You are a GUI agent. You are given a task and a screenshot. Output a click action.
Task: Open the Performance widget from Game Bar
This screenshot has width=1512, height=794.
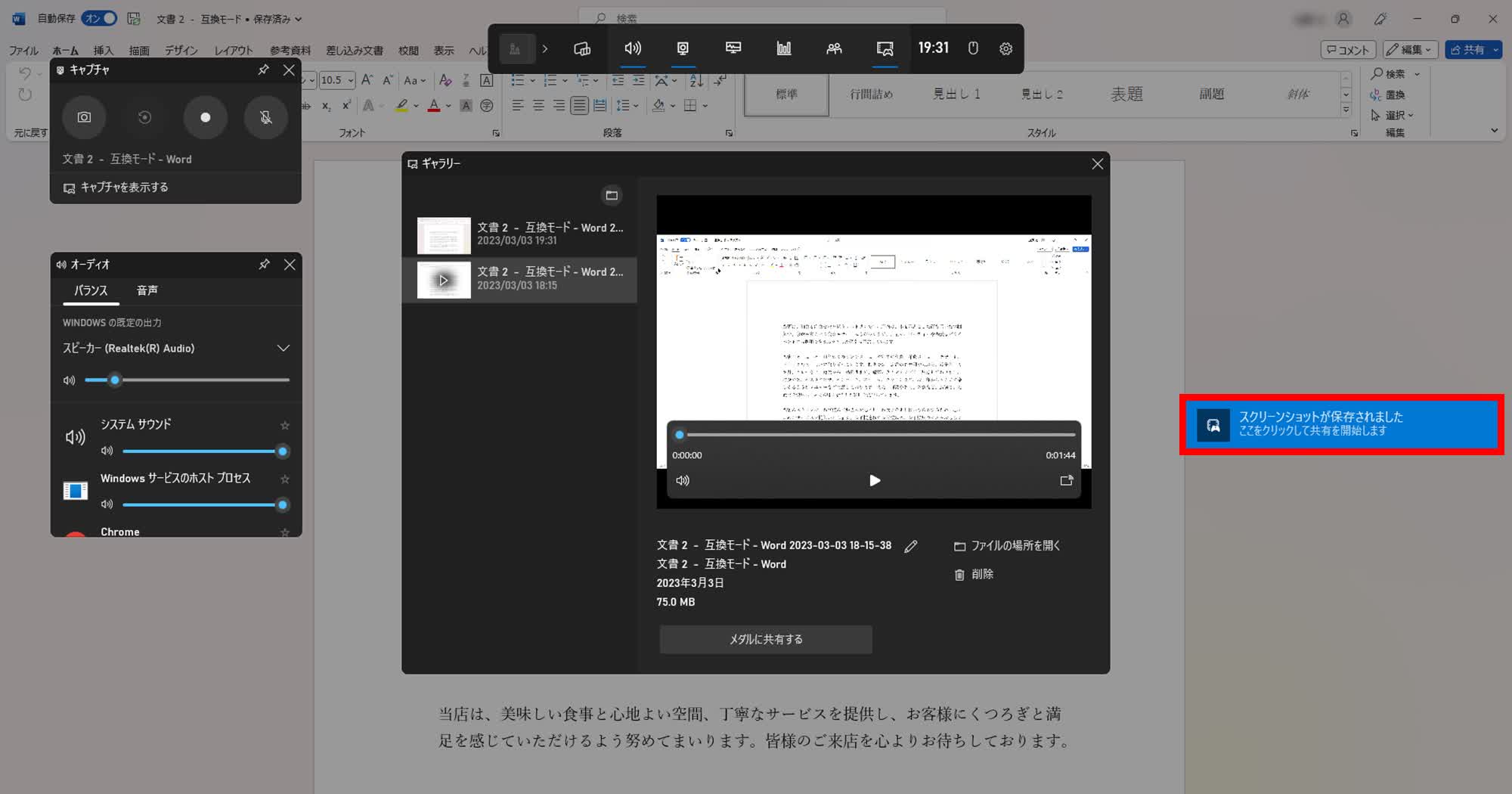pyautogui.click(x=733, y=48)
